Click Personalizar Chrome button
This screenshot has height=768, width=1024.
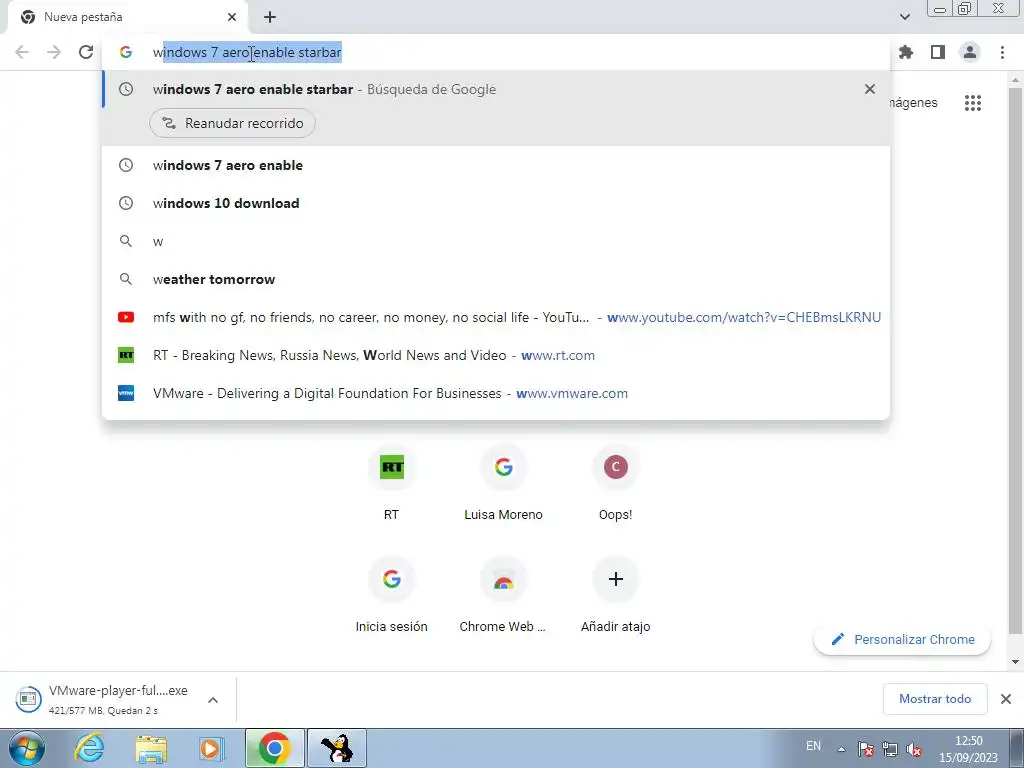[x=903, y=639]
